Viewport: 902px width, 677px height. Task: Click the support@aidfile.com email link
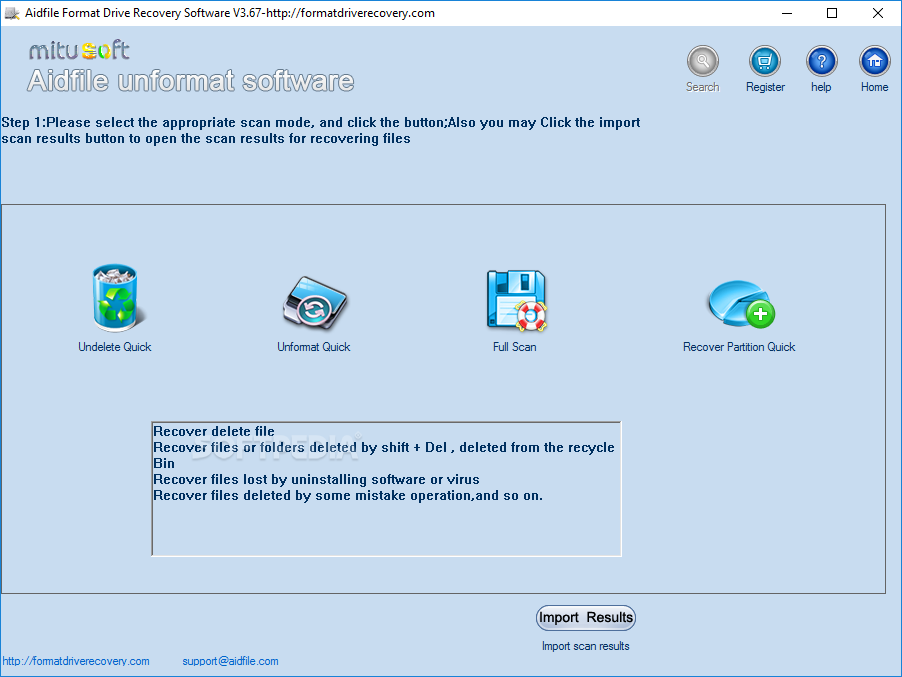[x=230, y=661]
